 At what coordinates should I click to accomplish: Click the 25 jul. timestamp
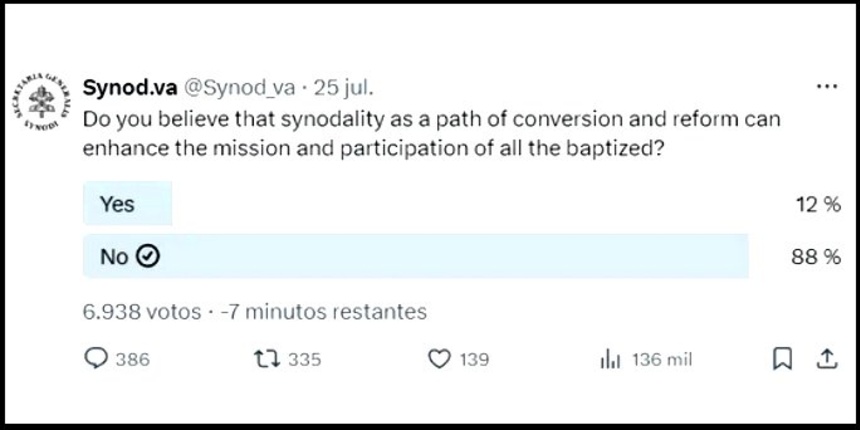coord(343,88)
